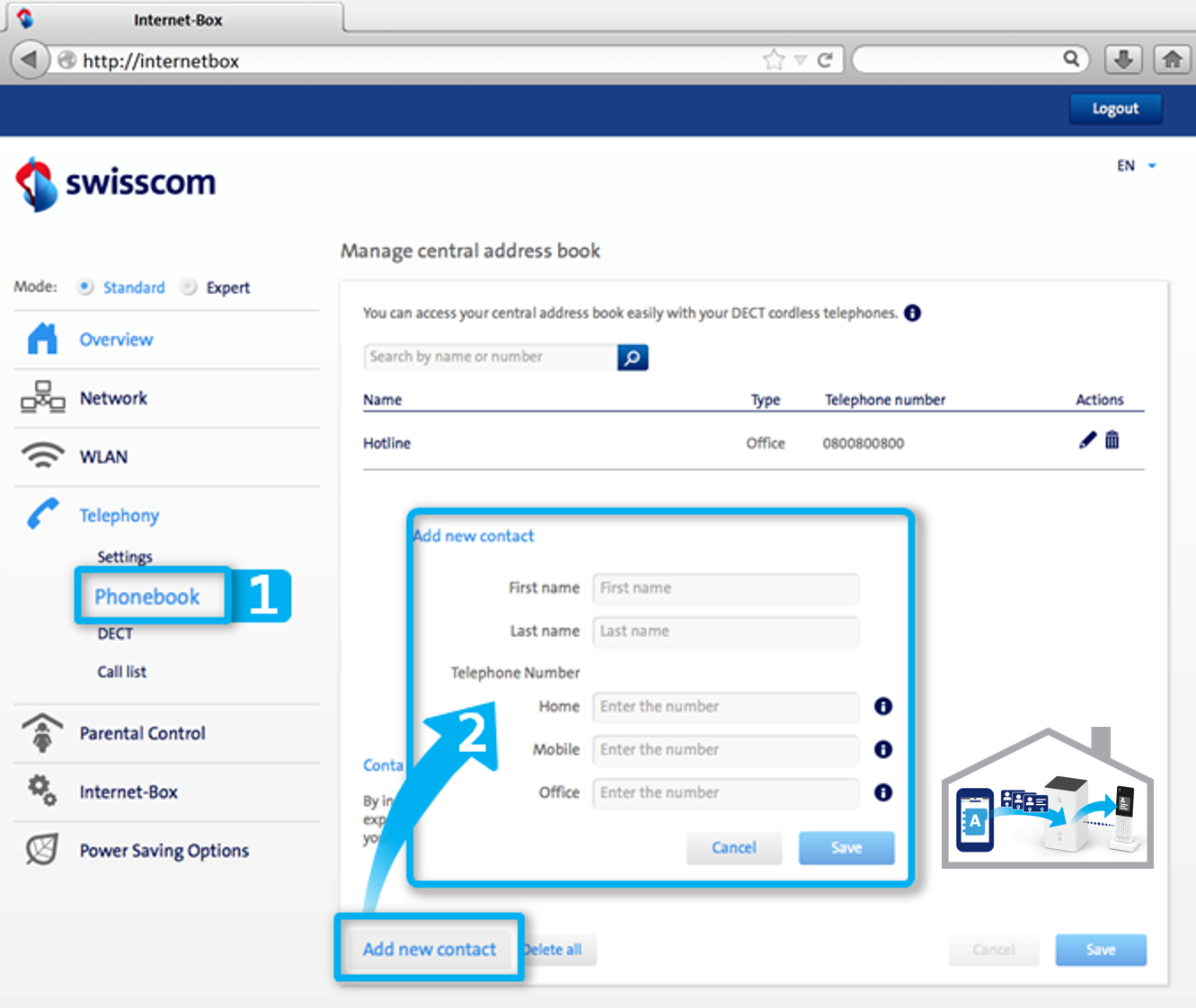
Task: Click the WLAN wifi signal icon
Action: pyautogui.click(x=42, y=455)
